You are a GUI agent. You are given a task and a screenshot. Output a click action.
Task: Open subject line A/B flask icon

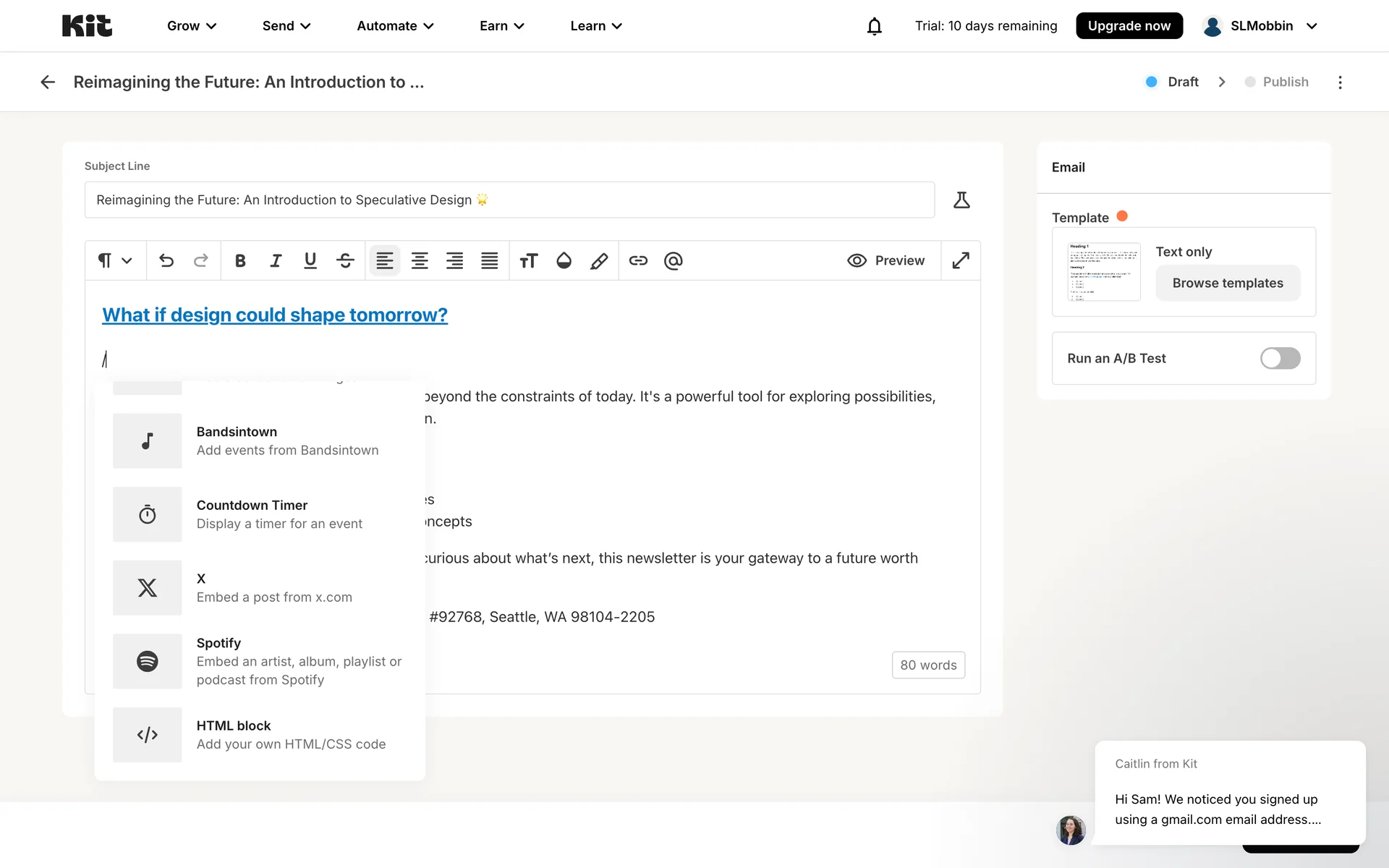click(x=961, y=200)
